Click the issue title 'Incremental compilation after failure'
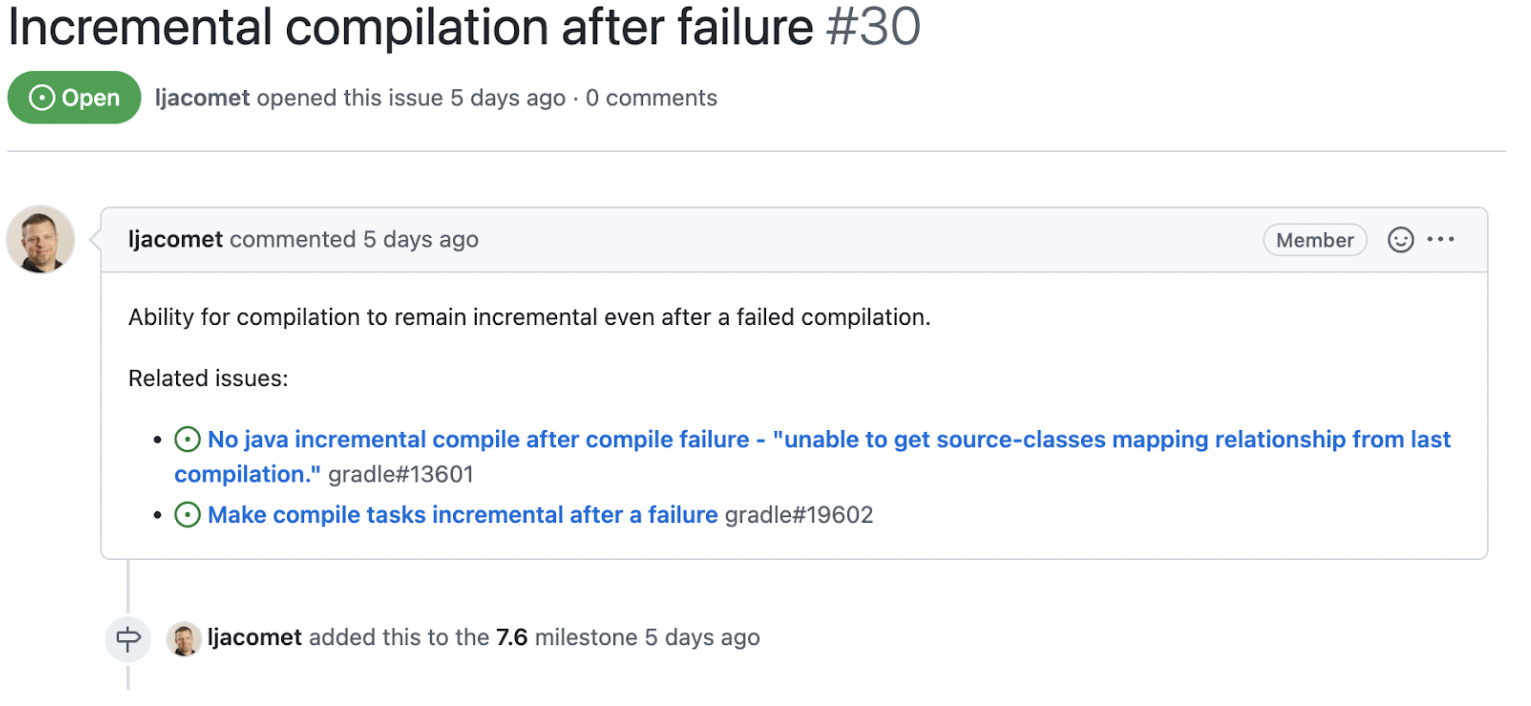The width and height of the screenshot is (1531, 706). click(410, 28)
